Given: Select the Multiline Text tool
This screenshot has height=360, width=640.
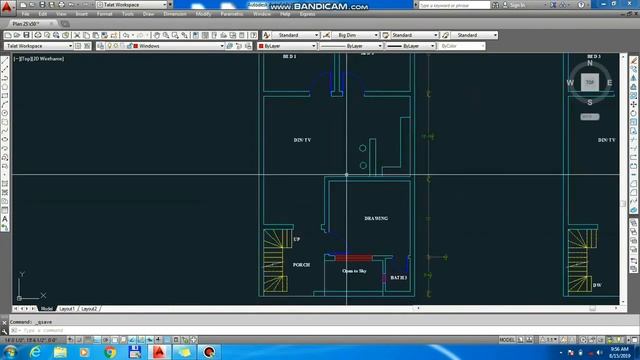Looking at the screenshot, I should [5, 219].
